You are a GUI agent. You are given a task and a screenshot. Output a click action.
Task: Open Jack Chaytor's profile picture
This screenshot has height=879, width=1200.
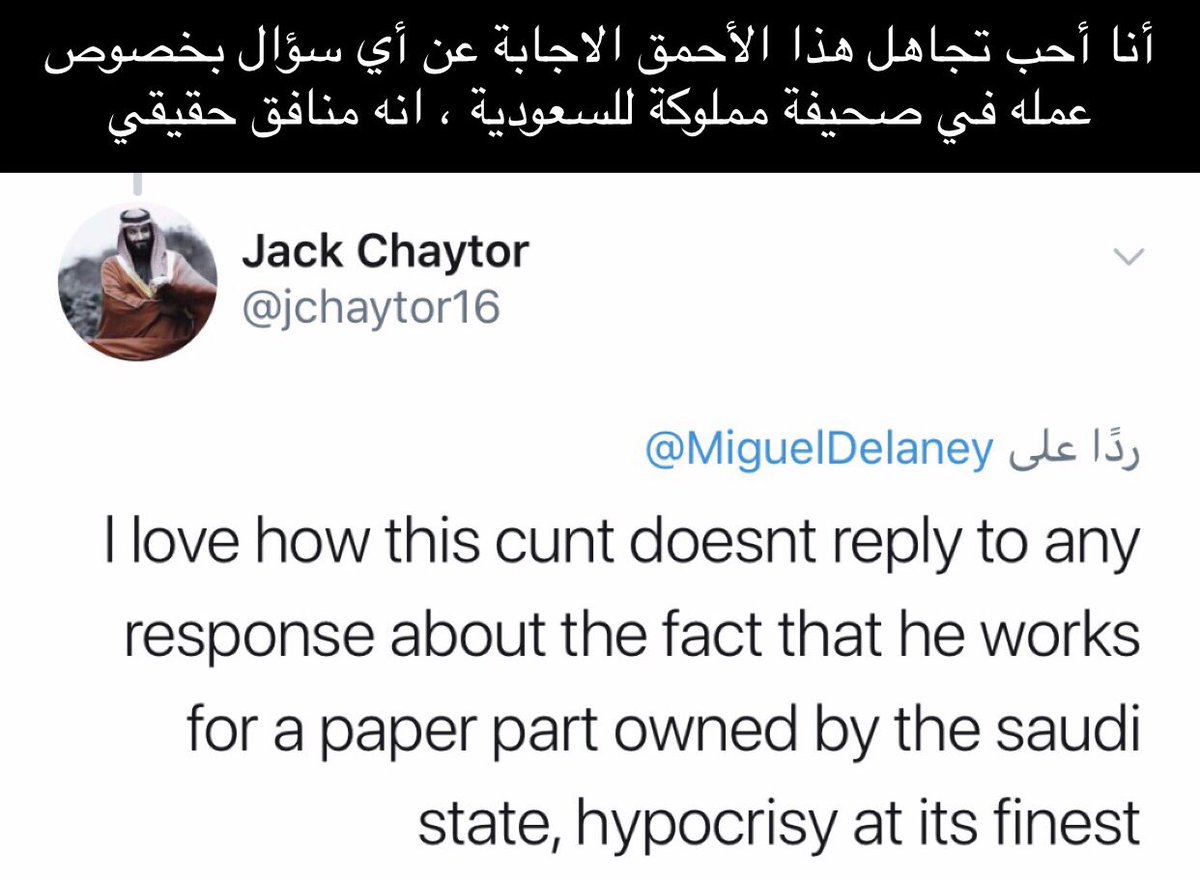click(138, 281)
